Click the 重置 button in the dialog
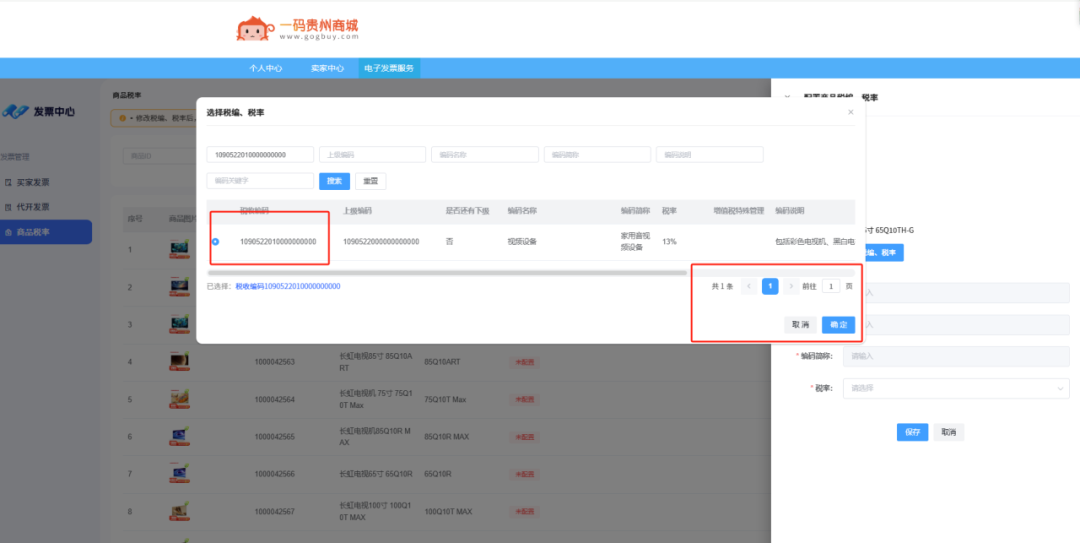Screen dimensions: 1080x543 [x=371, y=181]
